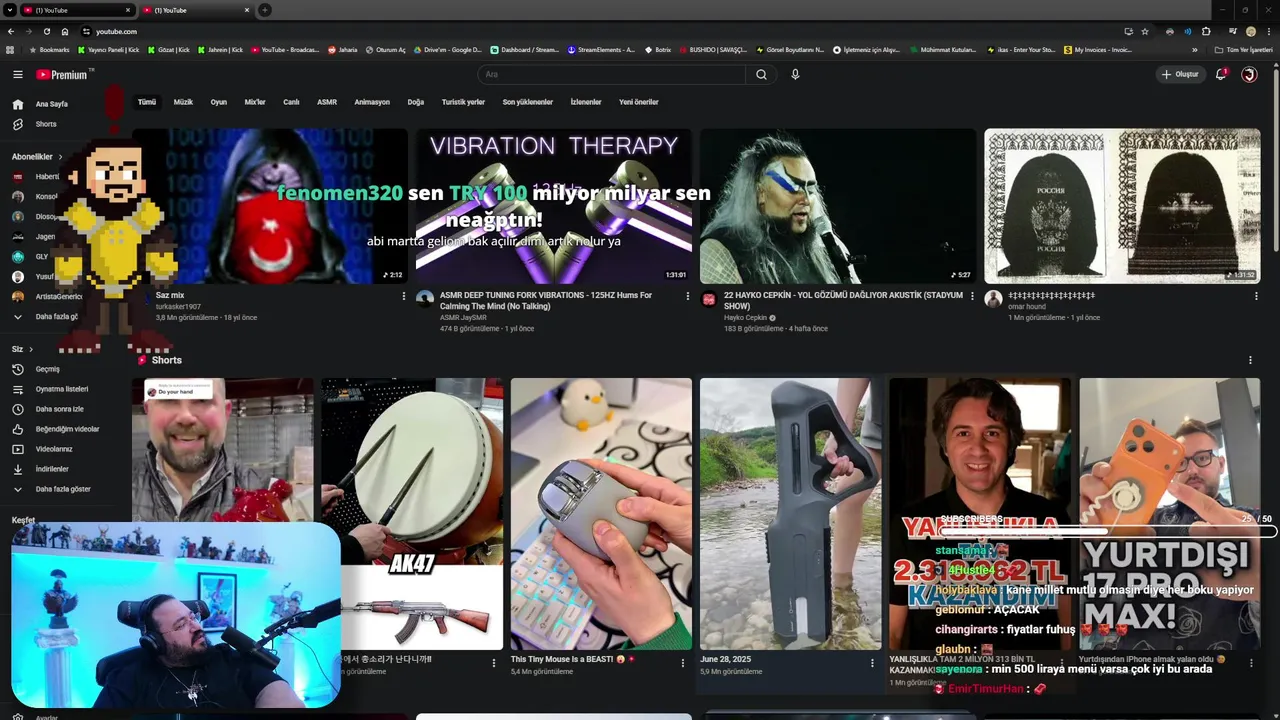Screen dimensions: 1280x720
Task: Expand the Siz section chevron
Action: (x=31, y=349)
